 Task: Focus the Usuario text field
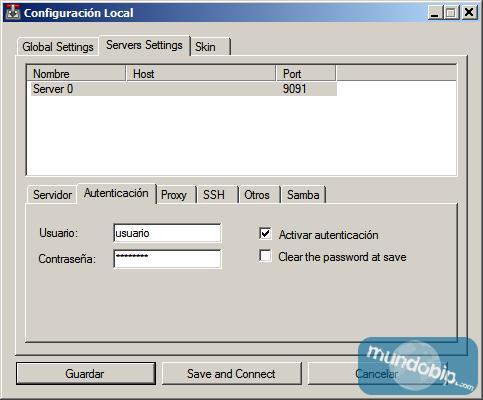(167, 233)
